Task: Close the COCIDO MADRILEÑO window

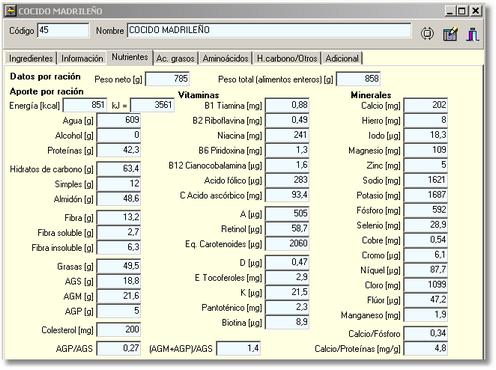Action: click(475, 11)
